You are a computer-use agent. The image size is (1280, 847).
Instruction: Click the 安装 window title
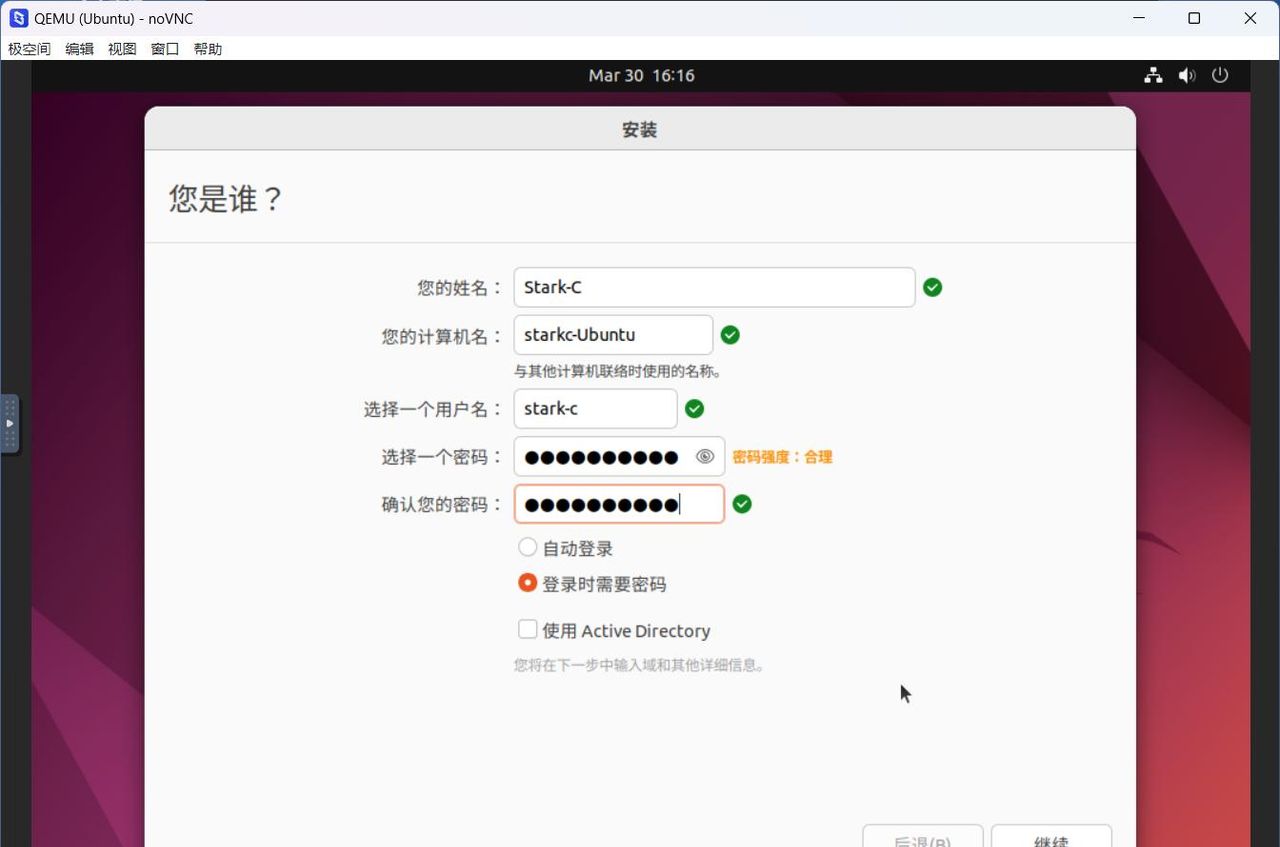[640, 130]
